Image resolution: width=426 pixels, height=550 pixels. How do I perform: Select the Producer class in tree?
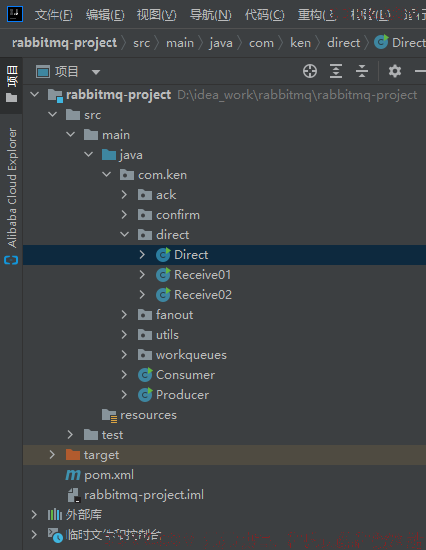point(182,395)
